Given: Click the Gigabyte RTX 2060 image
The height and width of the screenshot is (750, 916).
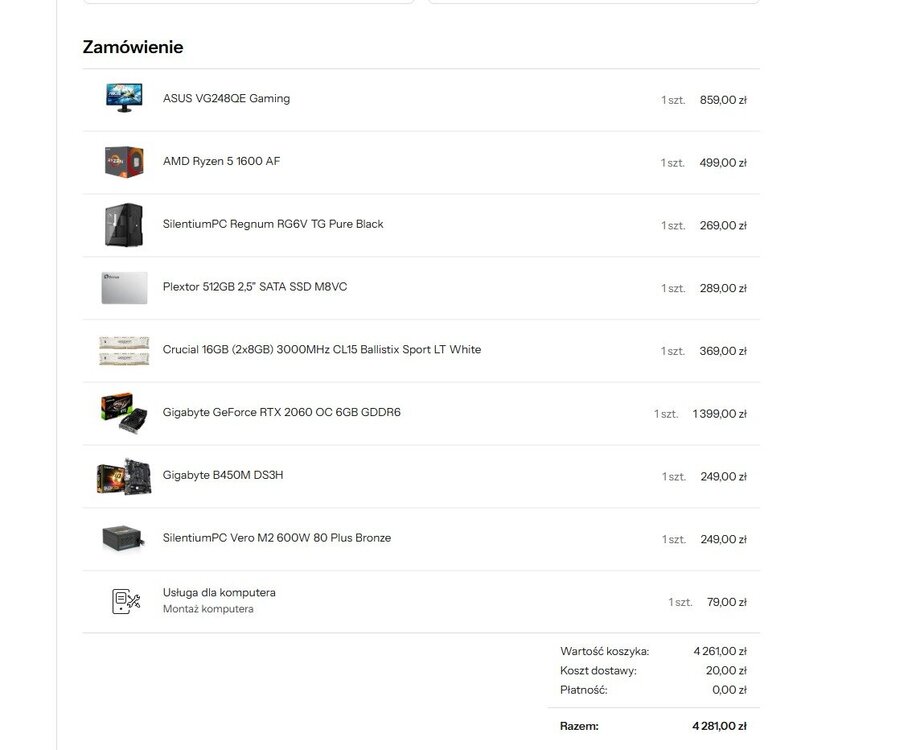Looking at the screenshot, I should point(124,413).
